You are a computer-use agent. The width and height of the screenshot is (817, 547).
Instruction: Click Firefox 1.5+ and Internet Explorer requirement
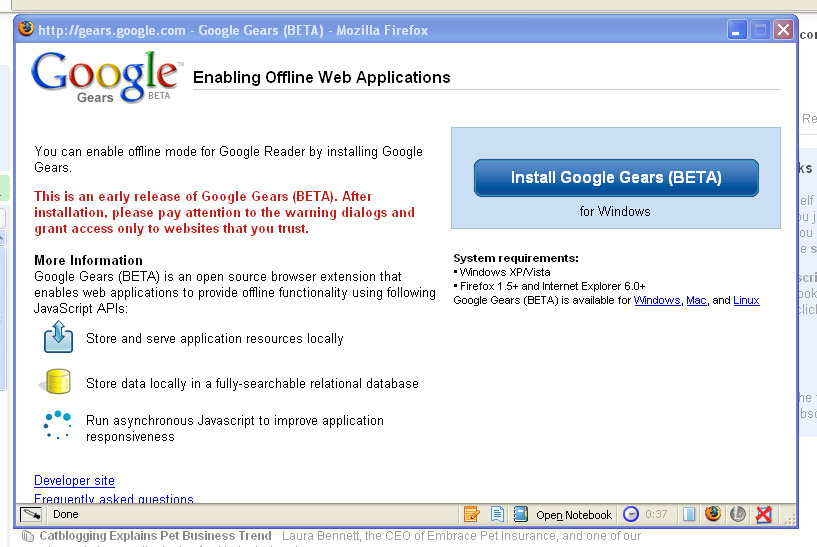point(552,287)
